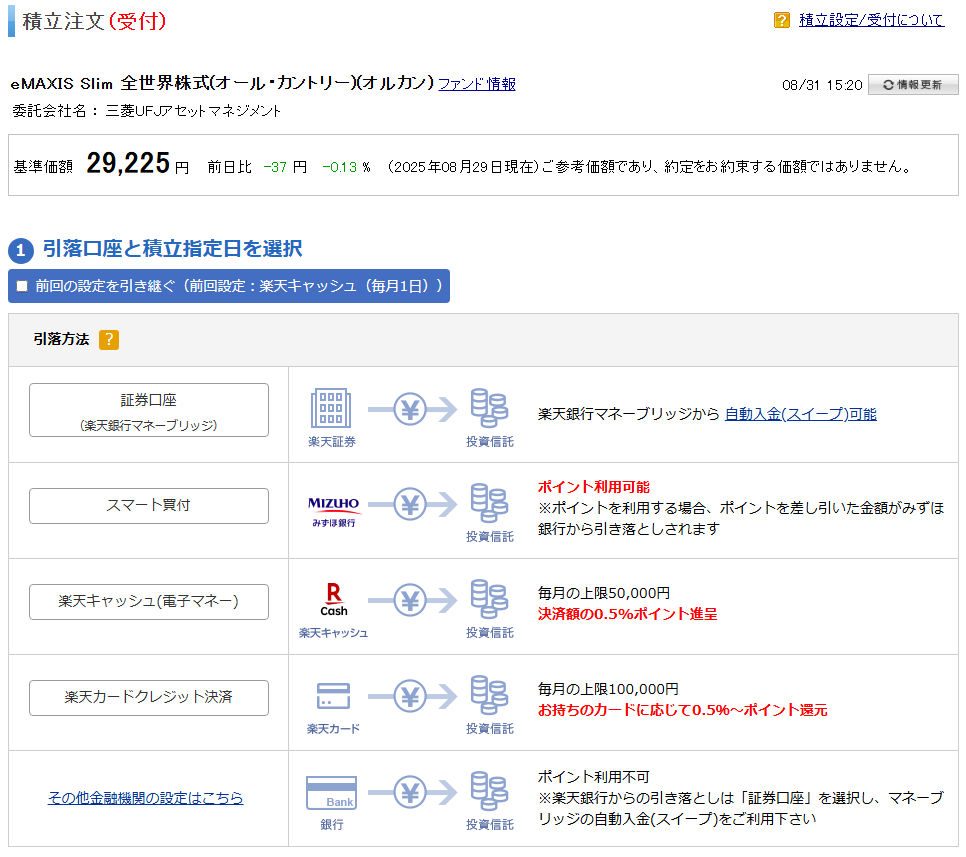
Task: Click the 情報更新 refresh button
Action: [913, 84]
